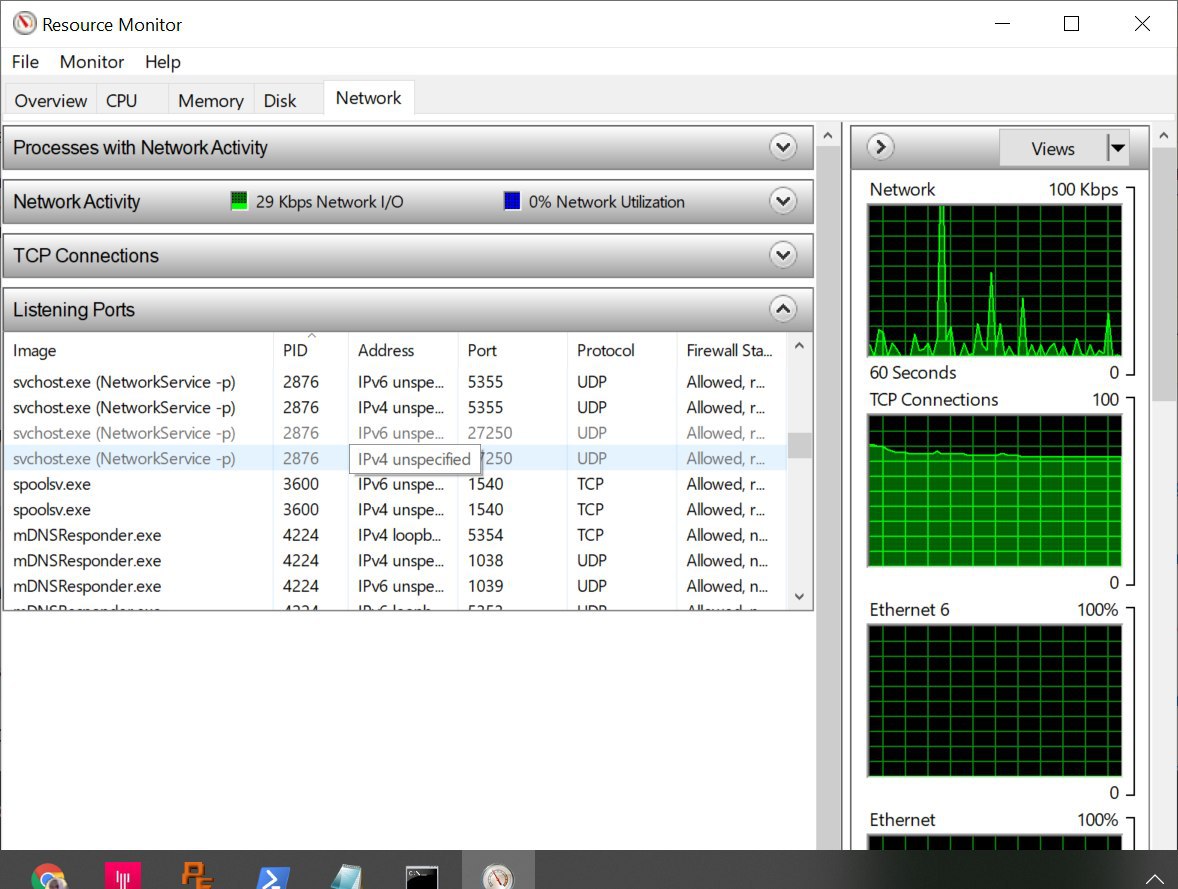The width and height of the screenshot is (1178, 889).
Task: Open the File menu
Action: coord(25,62)
